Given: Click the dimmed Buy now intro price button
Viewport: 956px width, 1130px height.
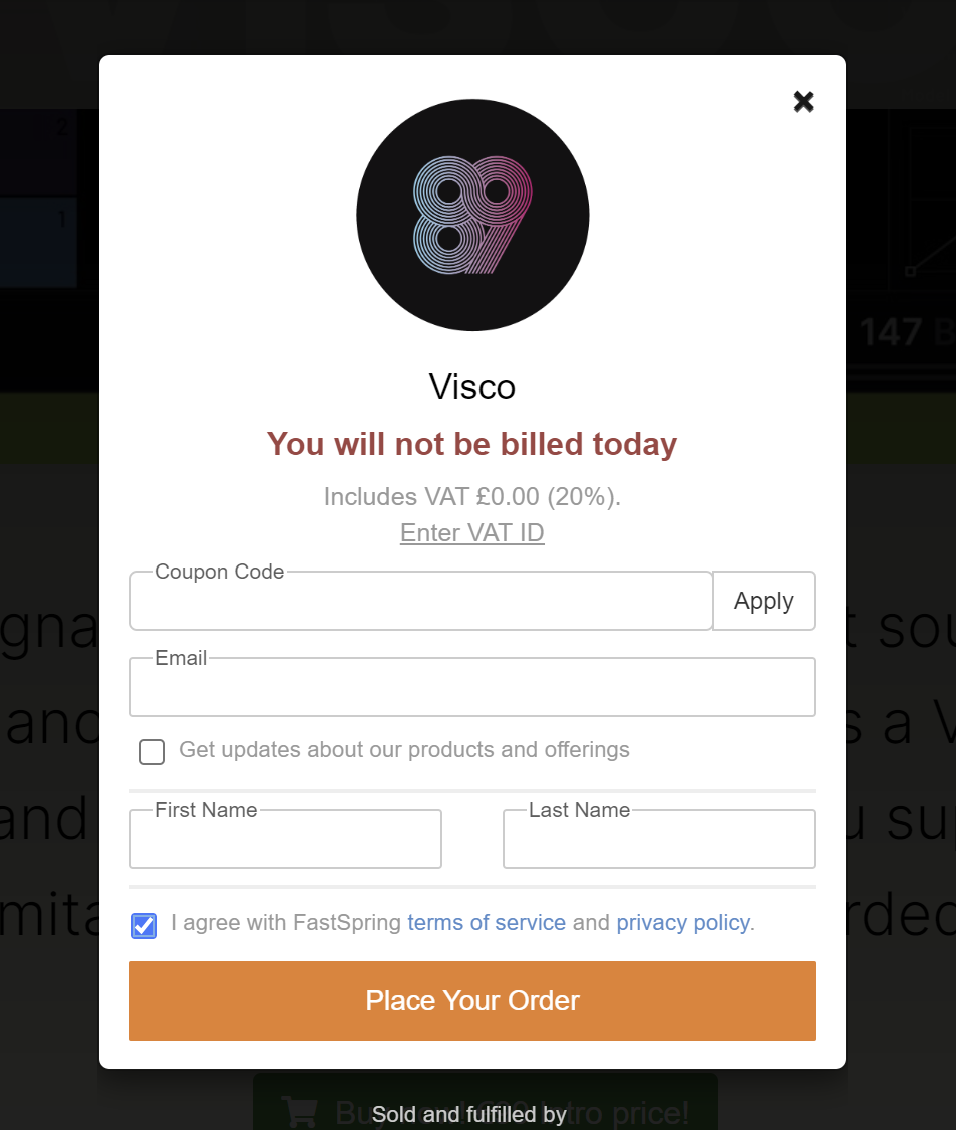Looking at the screenshot, I should coord(486,1103).
